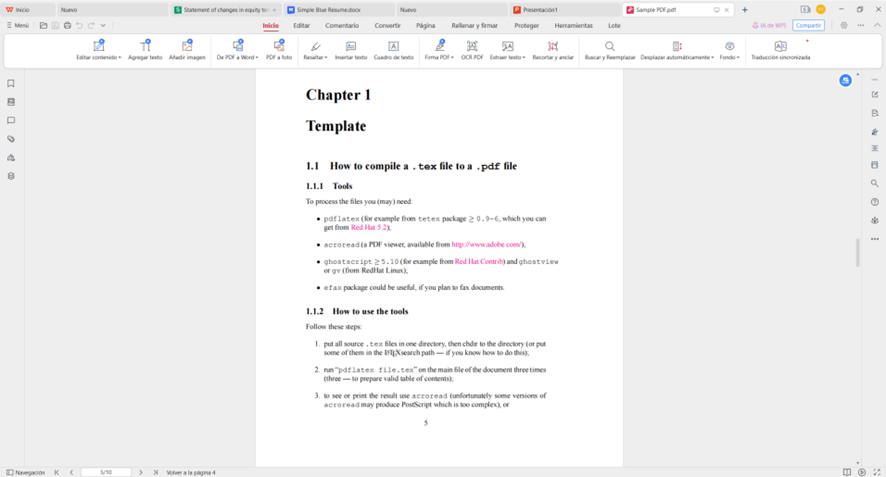Click the open folder icon

click(x=44, y=25)
